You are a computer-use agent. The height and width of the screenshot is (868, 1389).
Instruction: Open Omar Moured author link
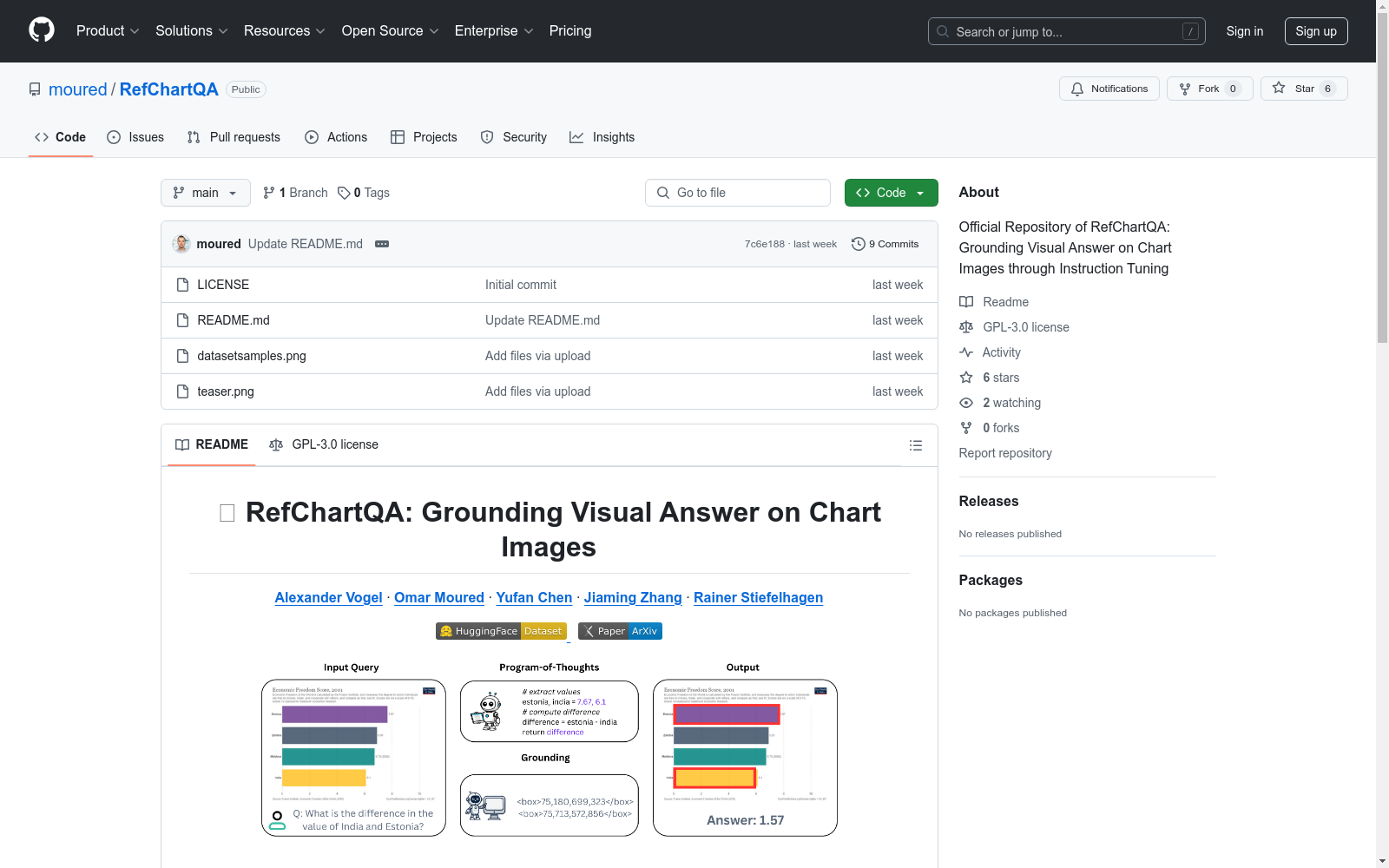tap(439, 597)
